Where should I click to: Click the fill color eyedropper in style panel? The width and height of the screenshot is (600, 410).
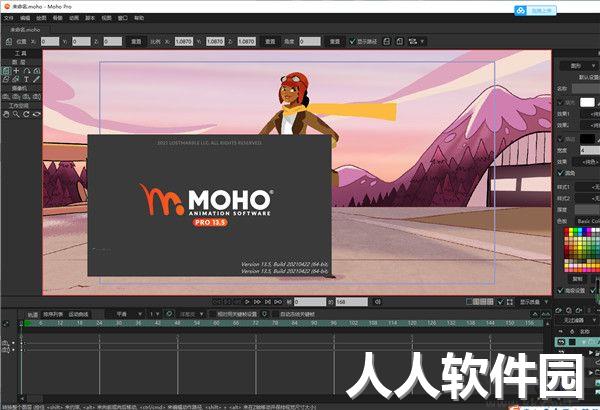[598, 103]
